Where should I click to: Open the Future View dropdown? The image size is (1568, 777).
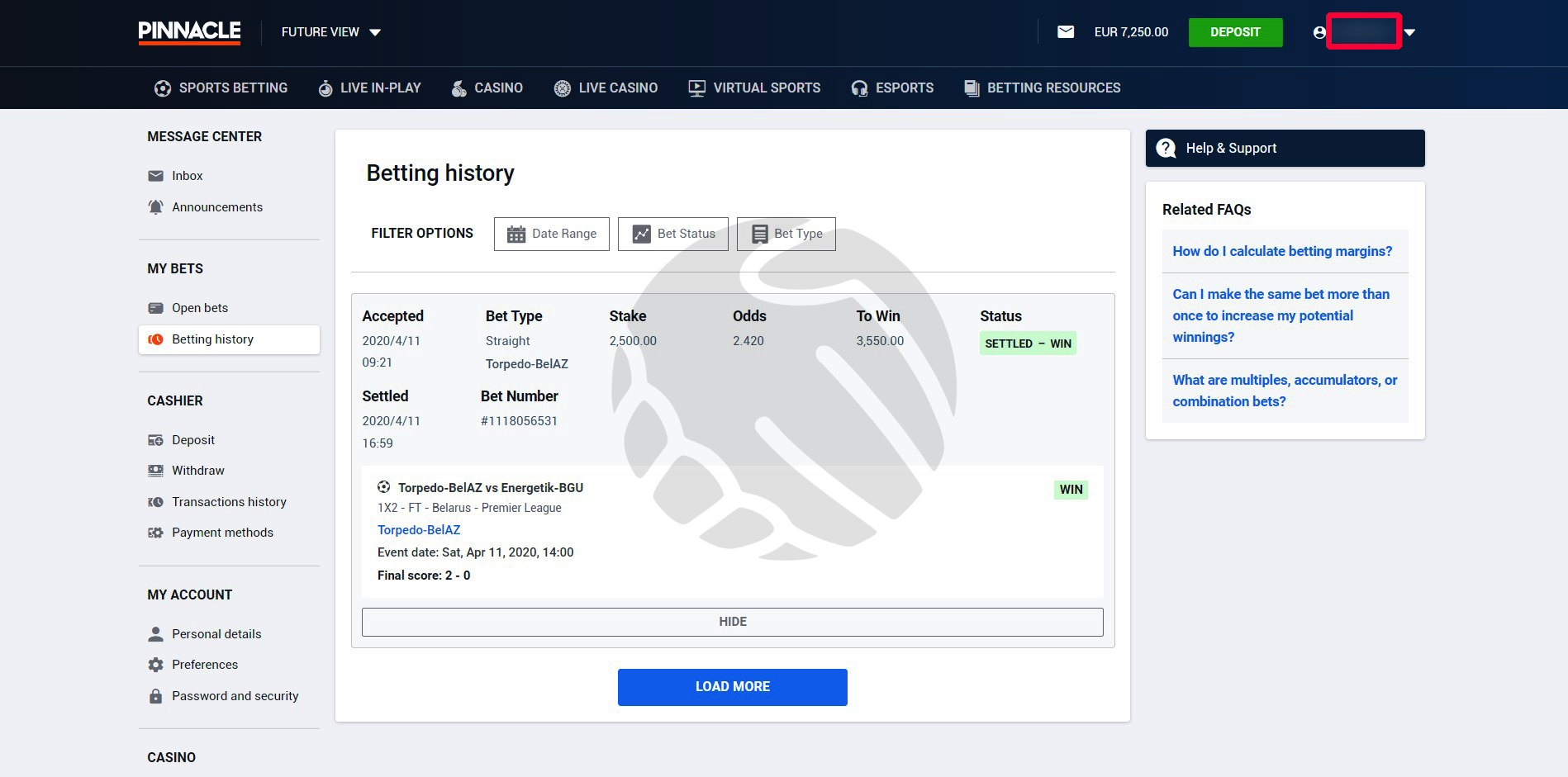point(331,32)
